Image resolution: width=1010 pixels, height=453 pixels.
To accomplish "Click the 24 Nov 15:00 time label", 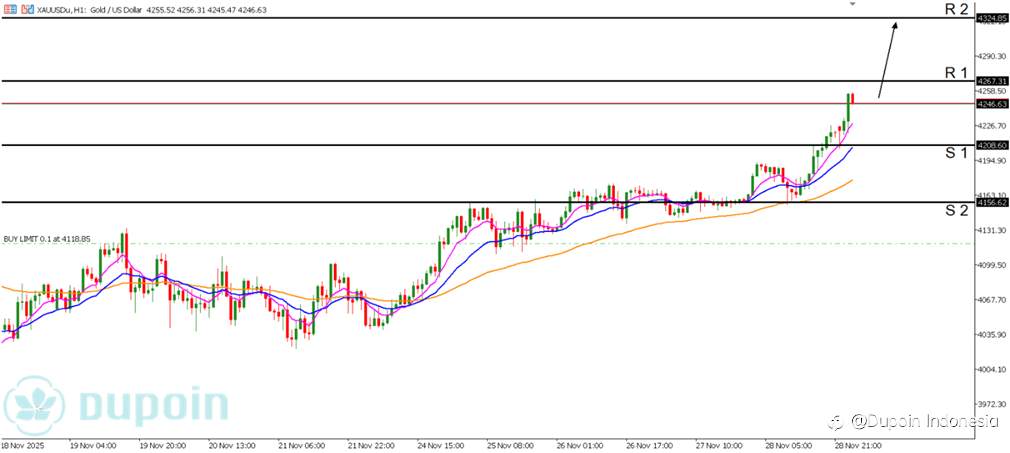I will [441, 445].
